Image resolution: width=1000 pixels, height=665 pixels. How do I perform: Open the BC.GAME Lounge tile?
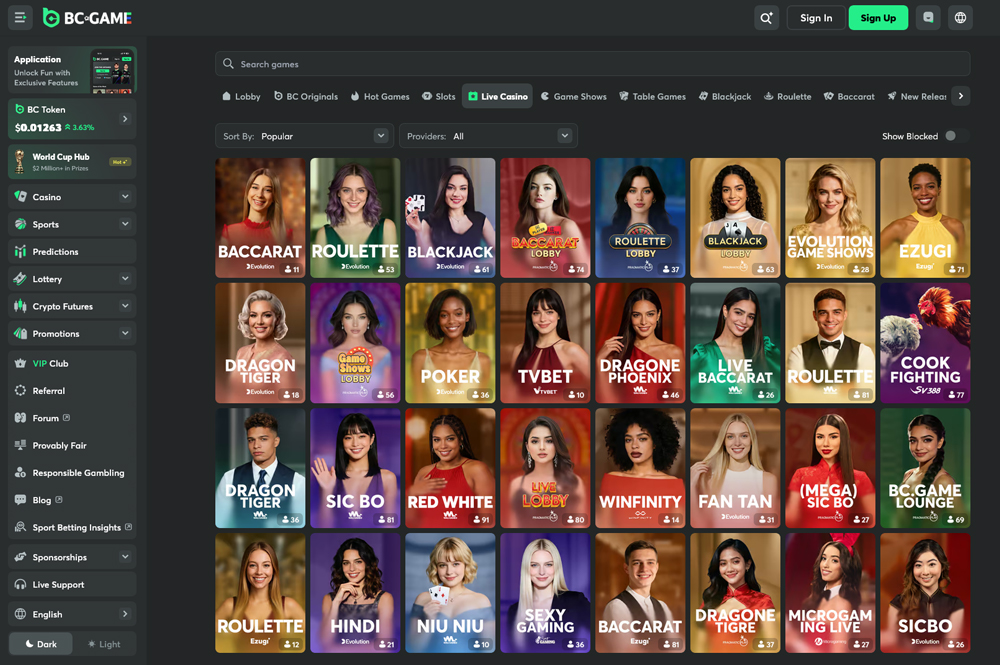(925, 468)
